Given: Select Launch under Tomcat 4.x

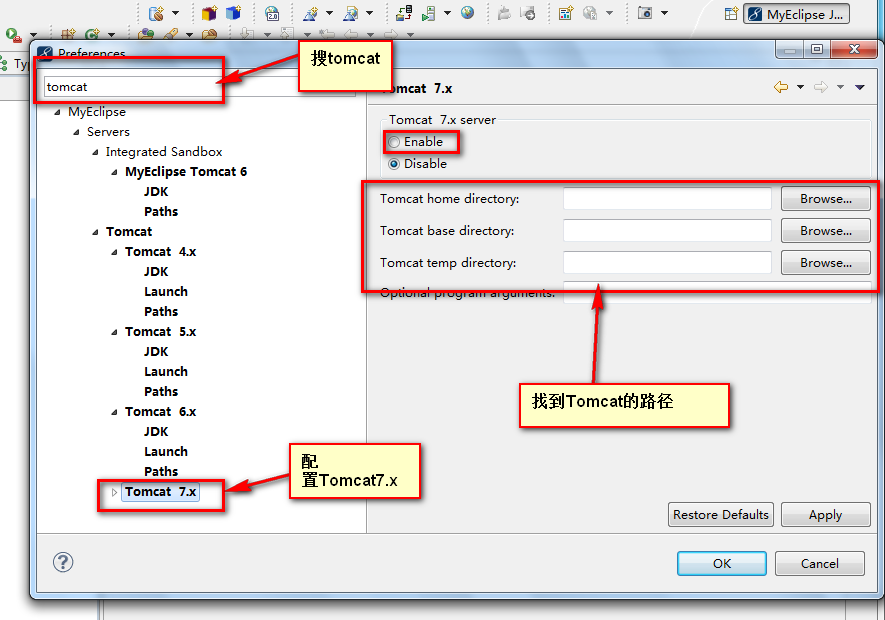Looking at the screenshot, I should tap(166, 291).
